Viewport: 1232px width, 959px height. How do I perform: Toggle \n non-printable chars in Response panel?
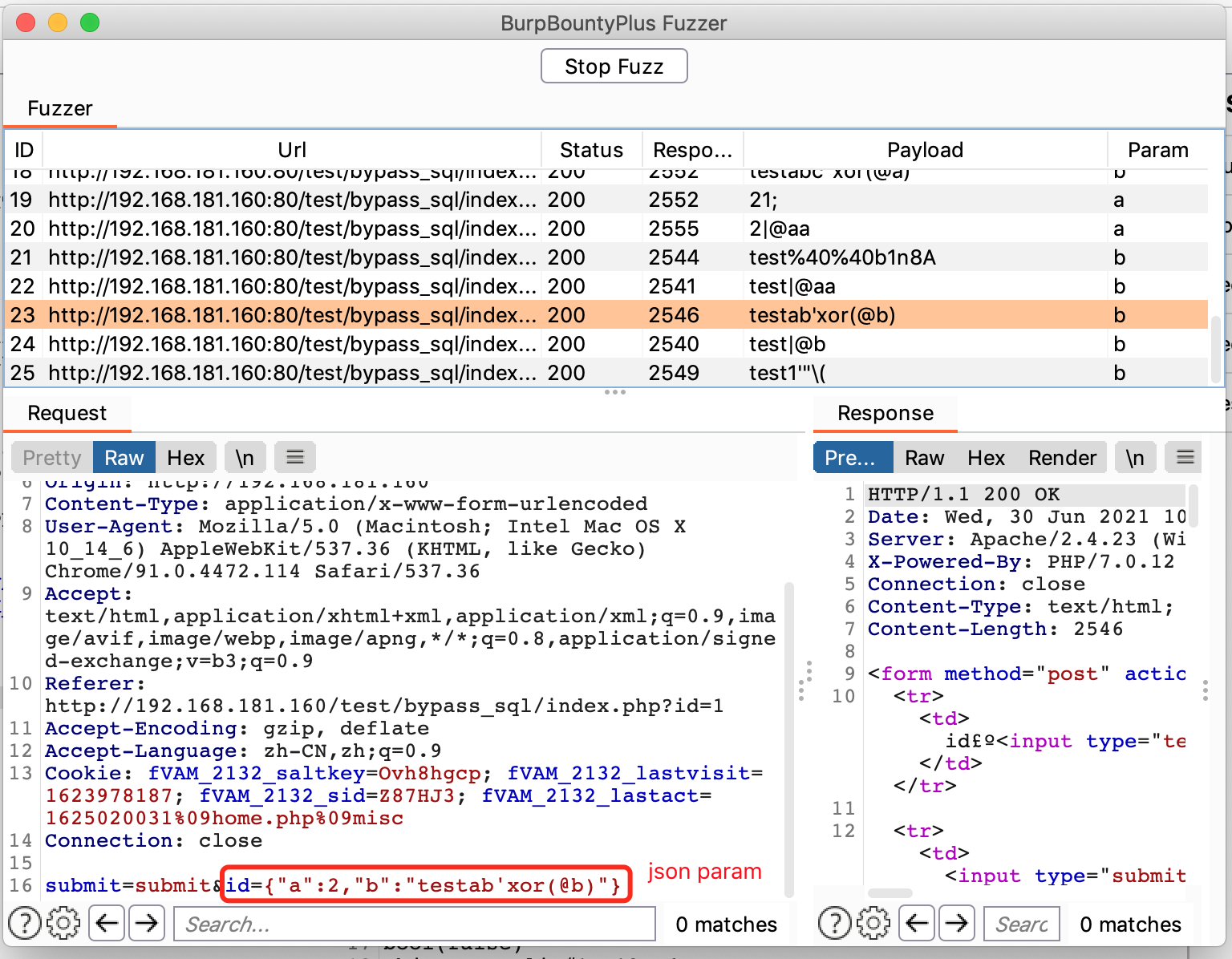tap(1135, 458)
